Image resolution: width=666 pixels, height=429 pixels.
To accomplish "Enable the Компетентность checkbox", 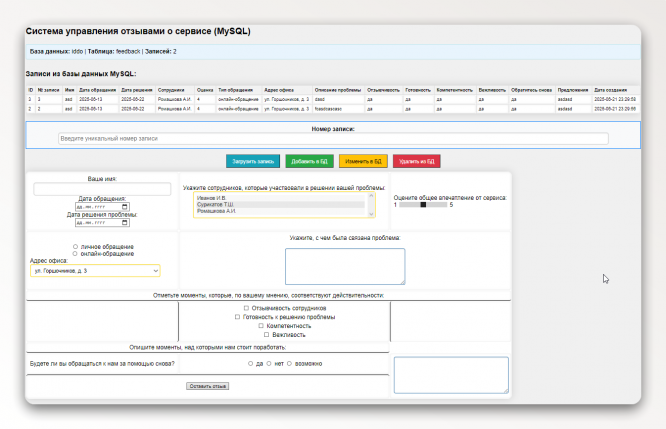I will 261,326.
